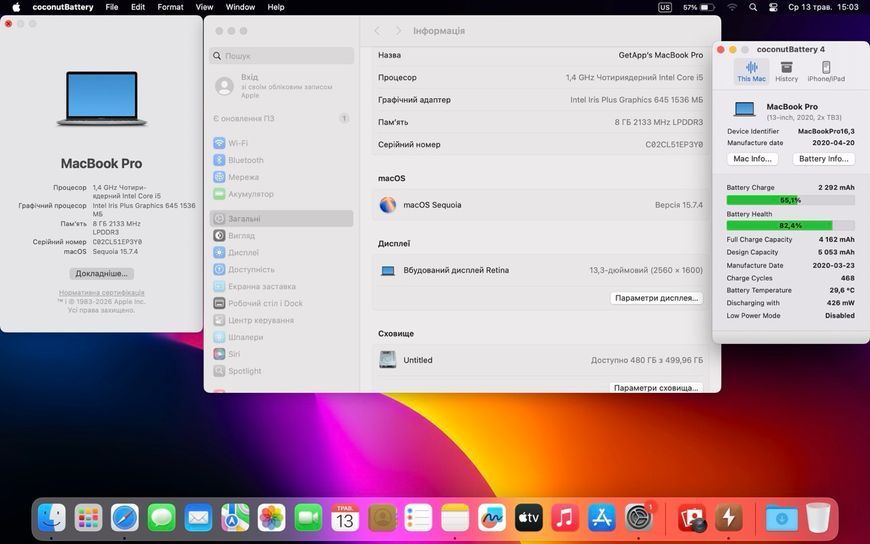Open Photo Booth in the Dock
870x544 pixels.
point(691,518)
